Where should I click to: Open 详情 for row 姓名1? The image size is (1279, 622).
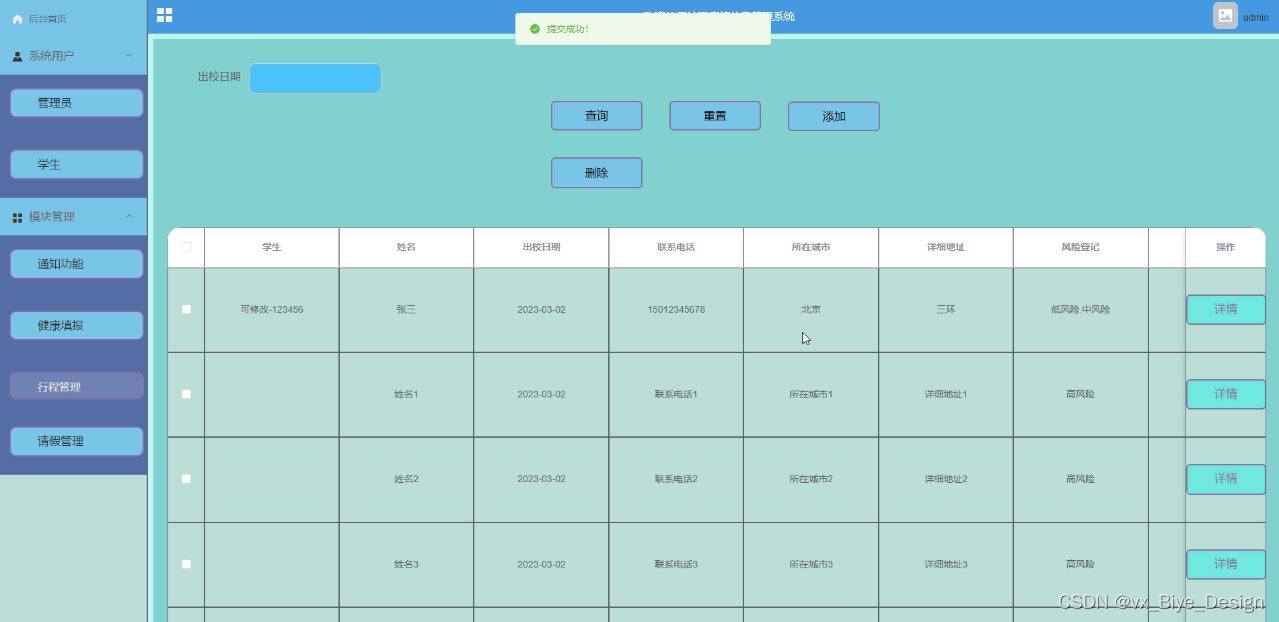[x=1226, y=394]
